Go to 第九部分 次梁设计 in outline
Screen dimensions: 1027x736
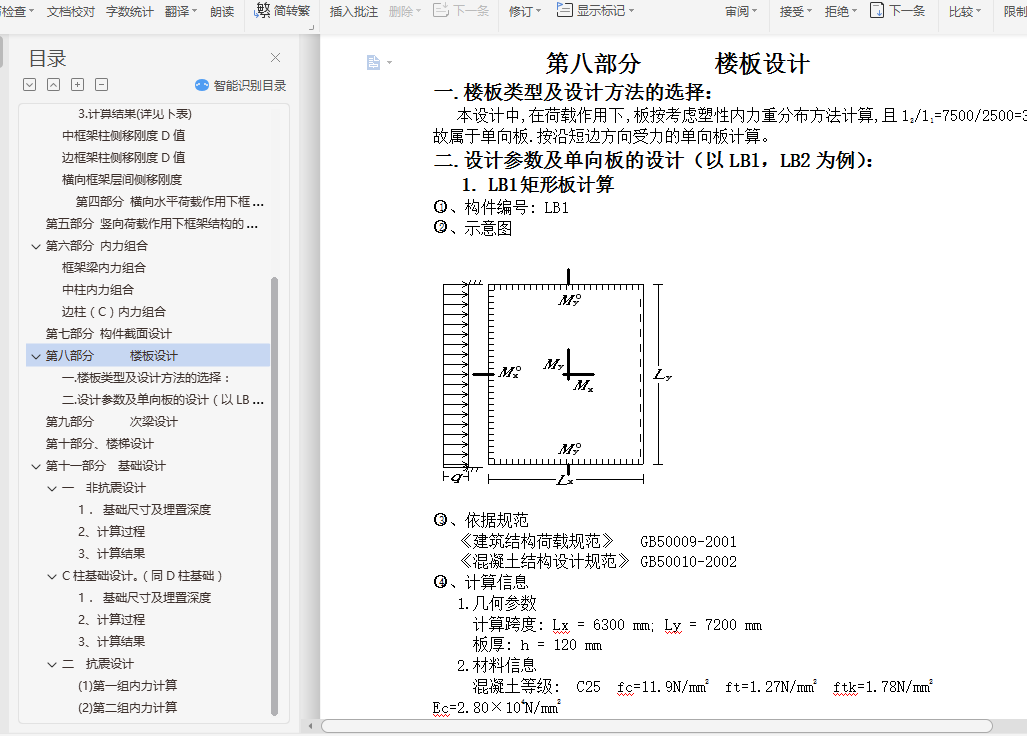(111, 422)
